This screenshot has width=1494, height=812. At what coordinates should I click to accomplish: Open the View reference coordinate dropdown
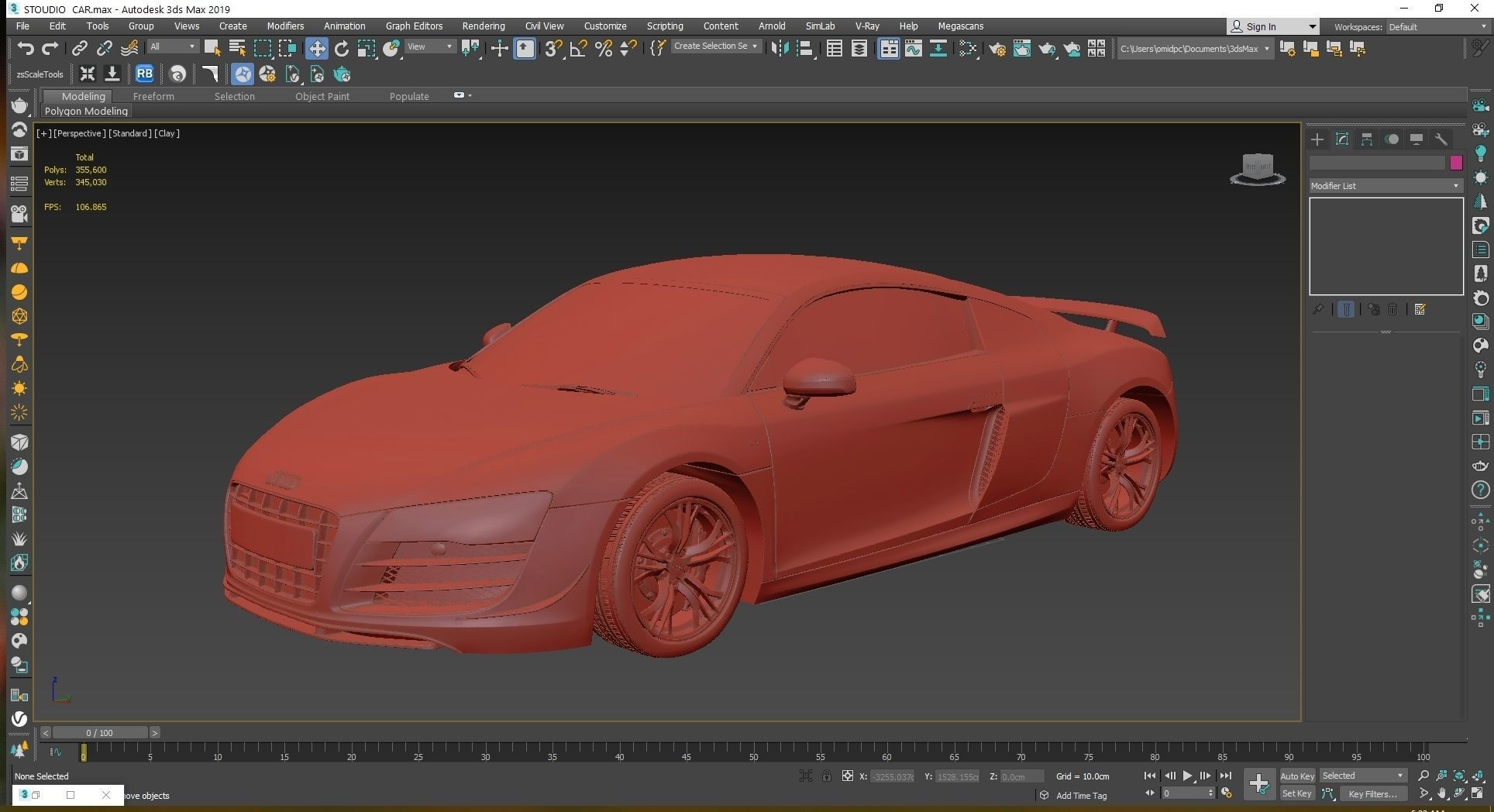coord(430,47)
